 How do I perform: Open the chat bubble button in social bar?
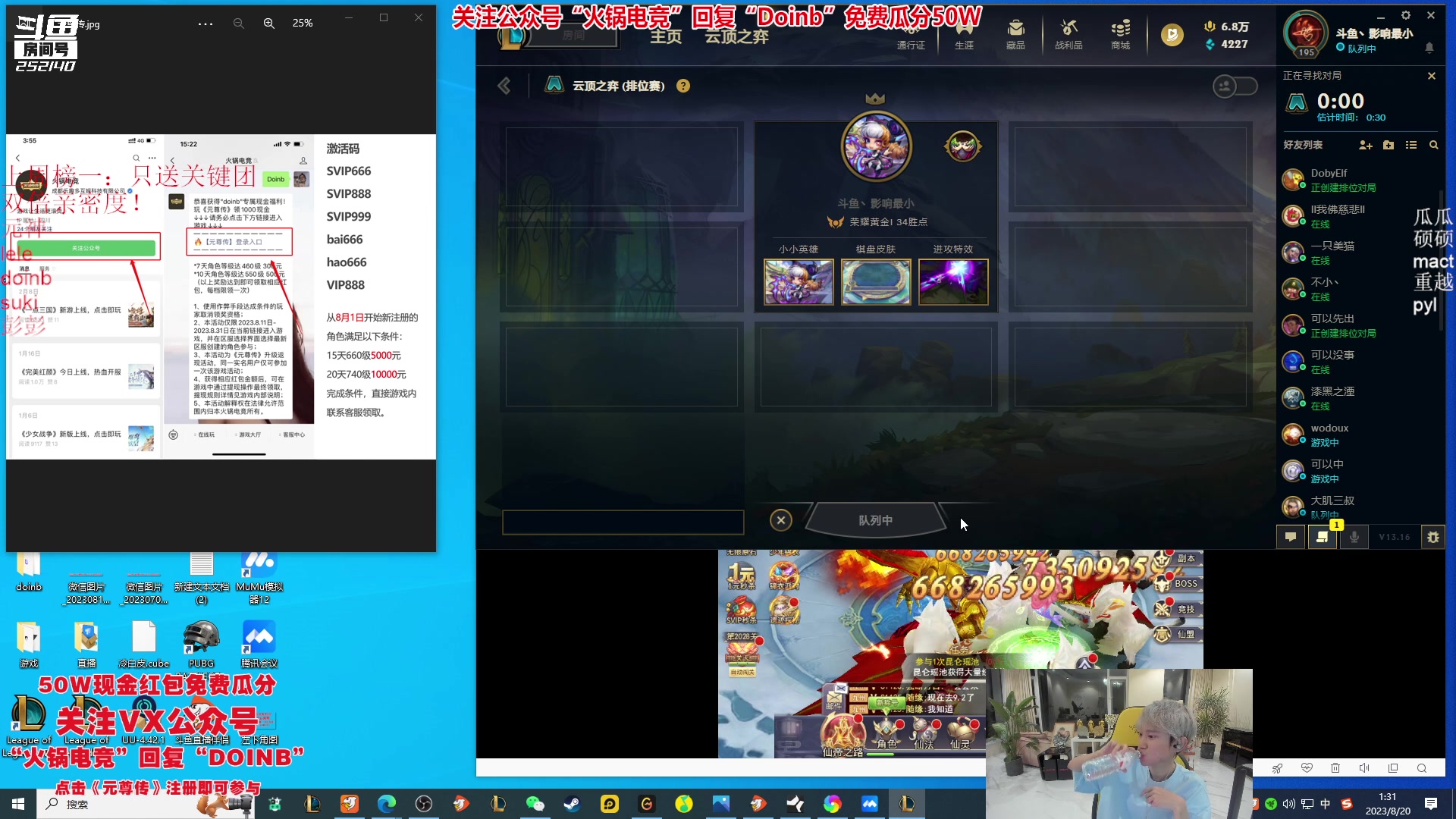coord(1291,537)
